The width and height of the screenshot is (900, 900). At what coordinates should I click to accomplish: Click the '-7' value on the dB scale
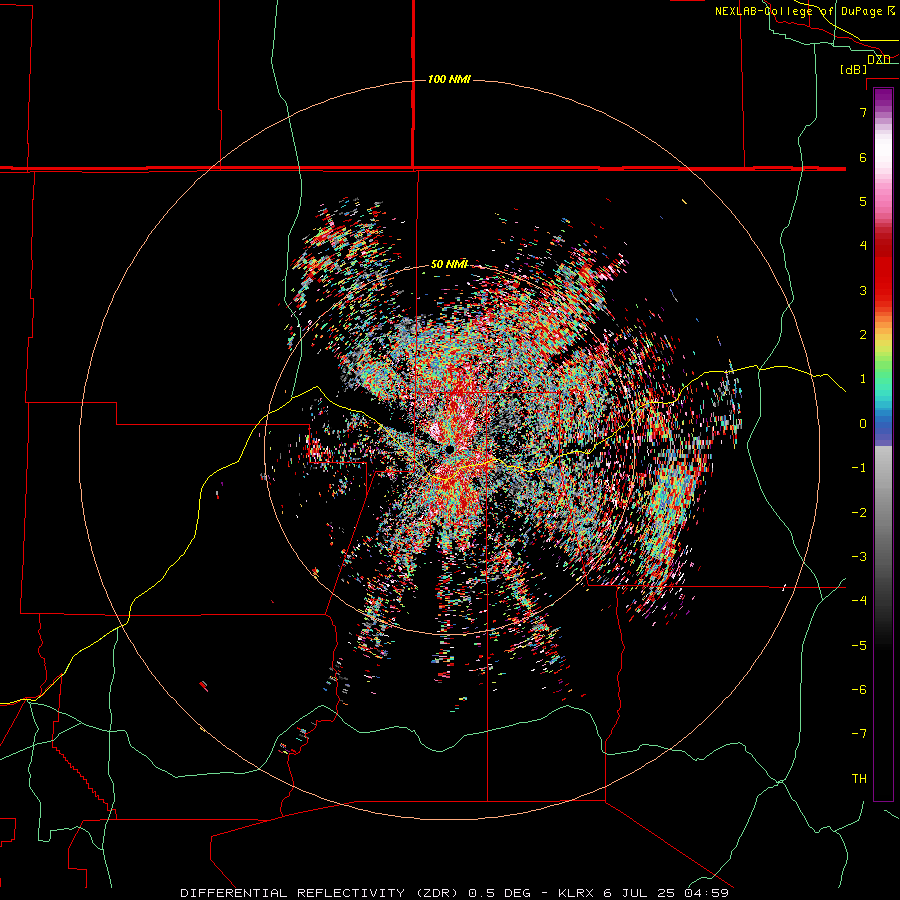pyautogui.click(x=859, y=734)
